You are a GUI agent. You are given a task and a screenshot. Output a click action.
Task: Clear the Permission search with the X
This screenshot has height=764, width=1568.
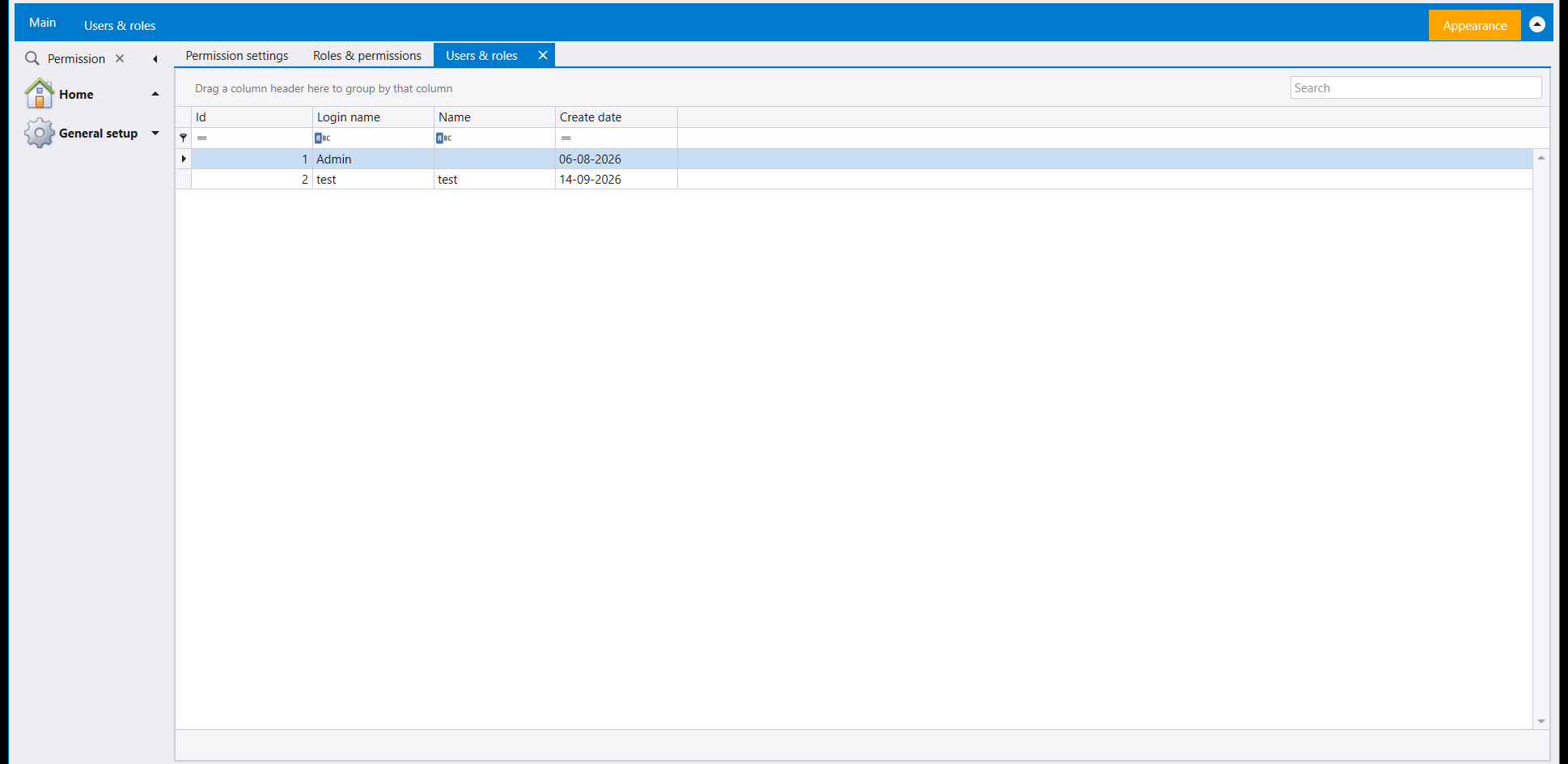120,58
